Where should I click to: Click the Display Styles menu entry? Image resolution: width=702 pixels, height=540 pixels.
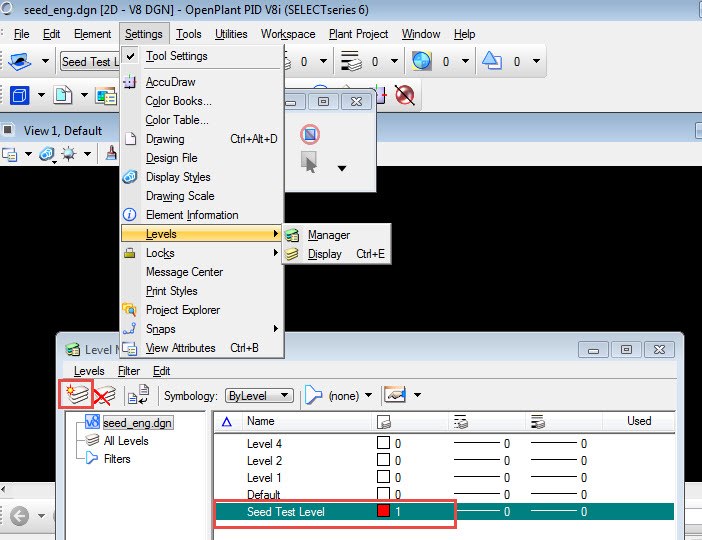point(202,177)
